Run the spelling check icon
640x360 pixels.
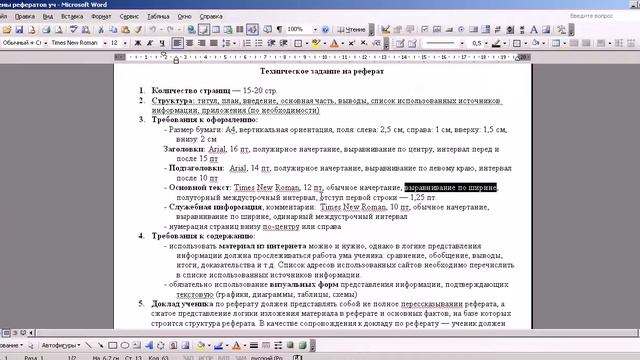(x=73, y=30)
